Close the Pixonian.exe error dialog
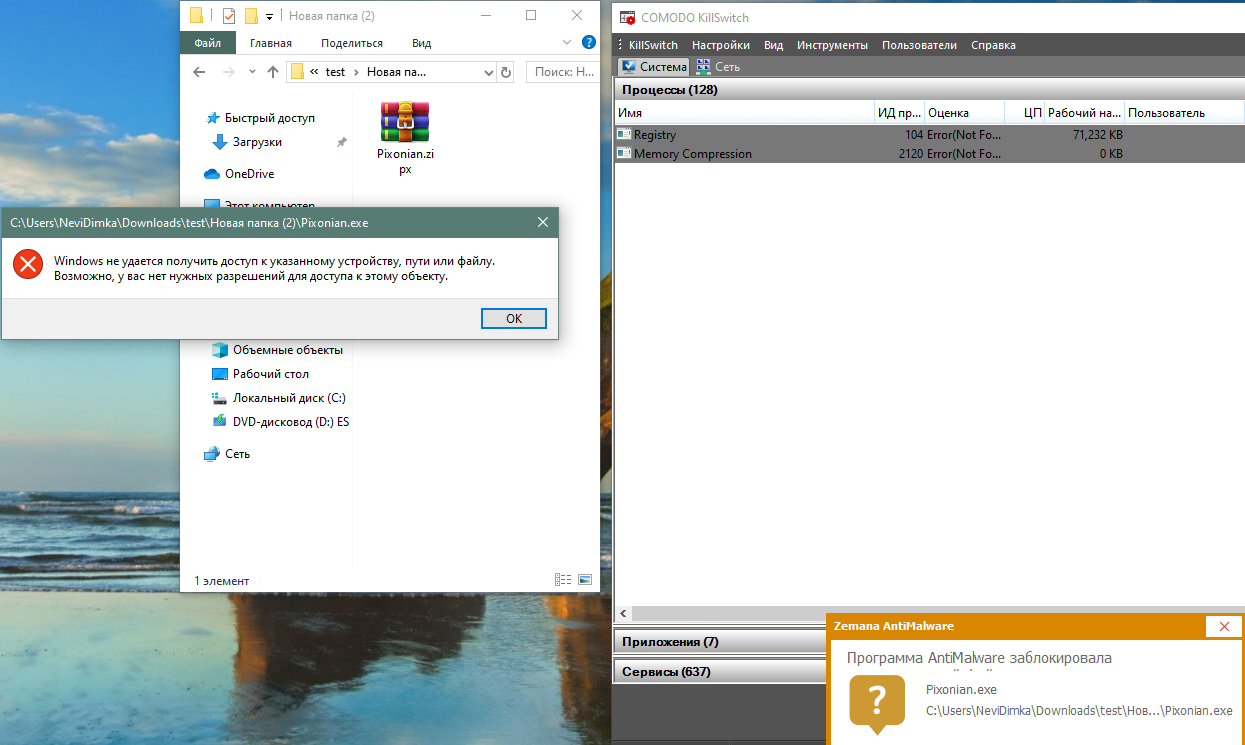 (x=543, y=222)
